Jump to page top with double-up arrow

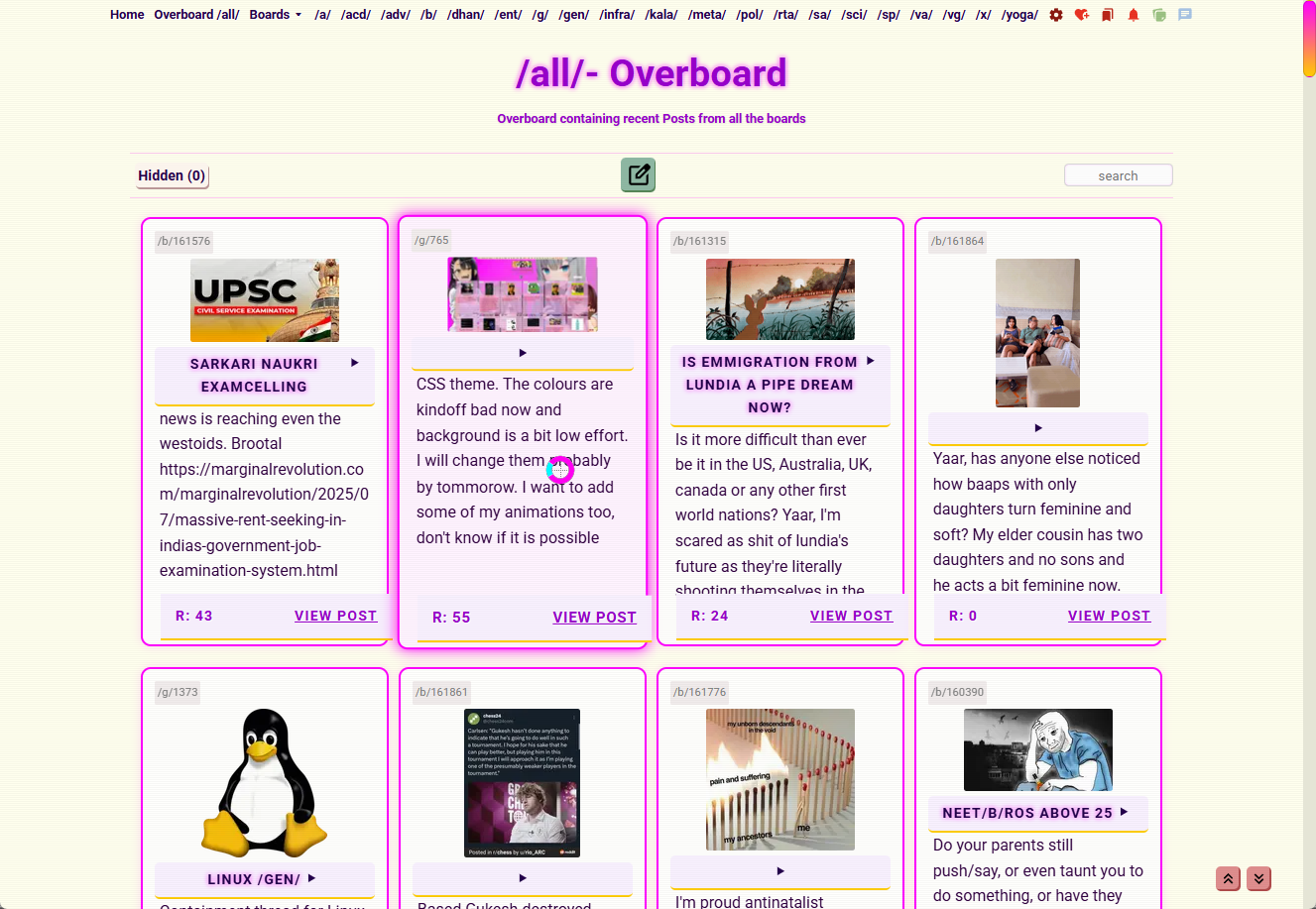(1228, 879)
